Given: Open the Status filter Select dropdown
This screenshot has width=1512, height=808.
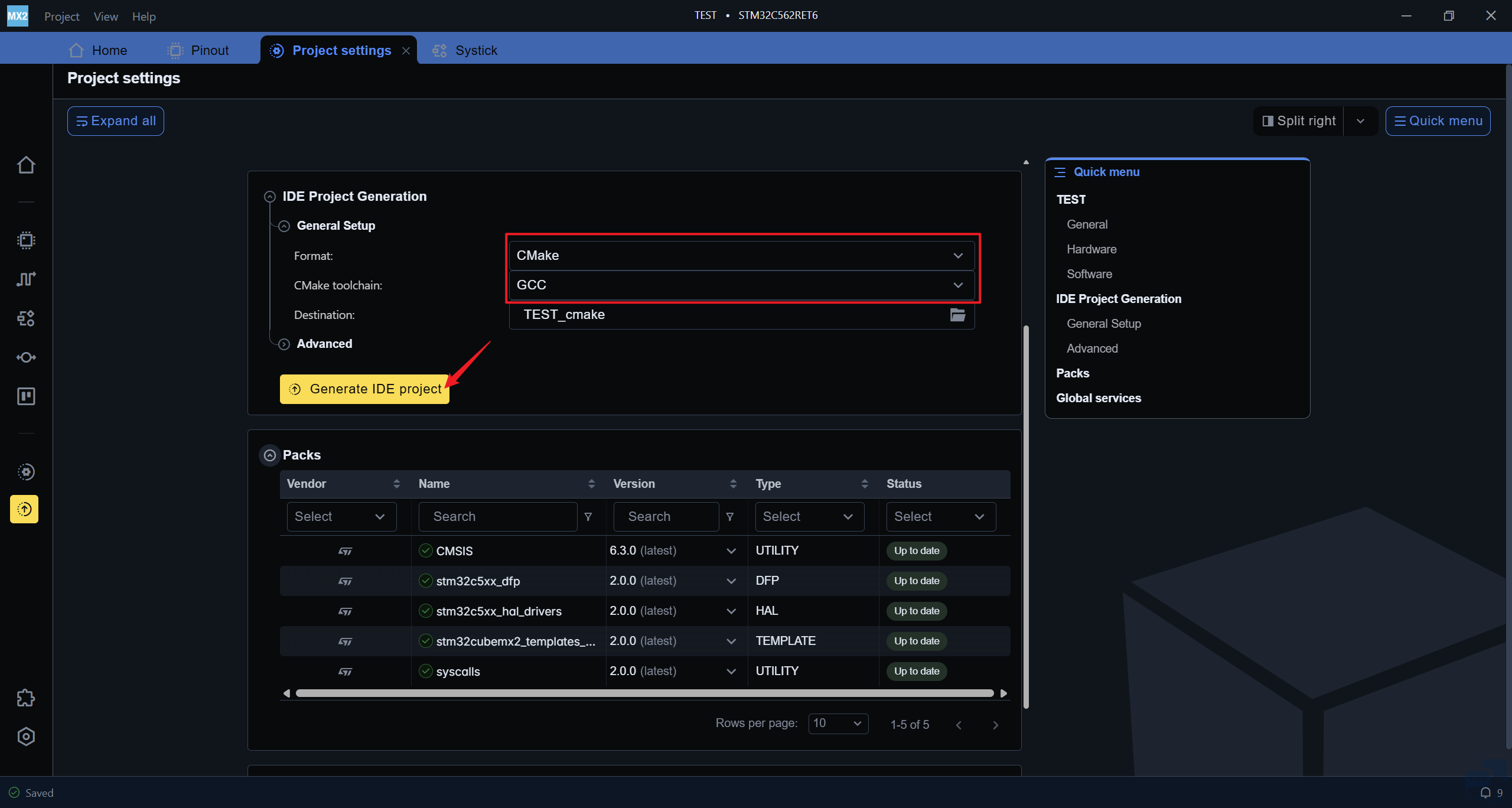Looking at the screenshot, I should click(941, 517).
